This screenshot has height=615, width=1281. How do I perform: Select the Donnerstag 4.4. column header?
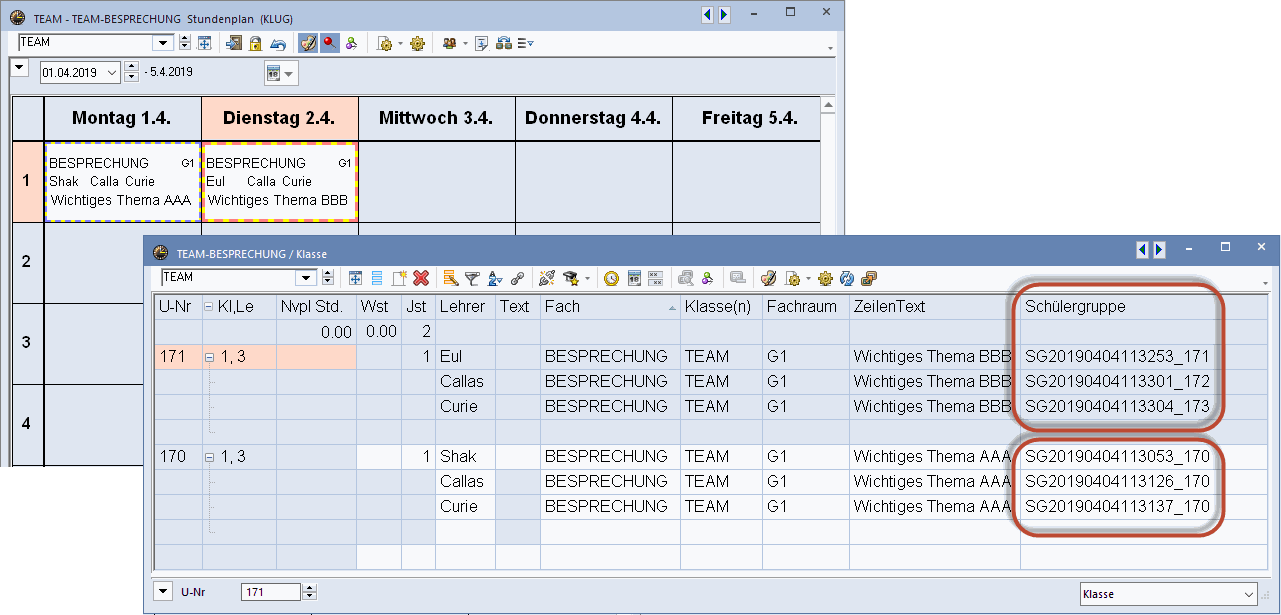593,118
